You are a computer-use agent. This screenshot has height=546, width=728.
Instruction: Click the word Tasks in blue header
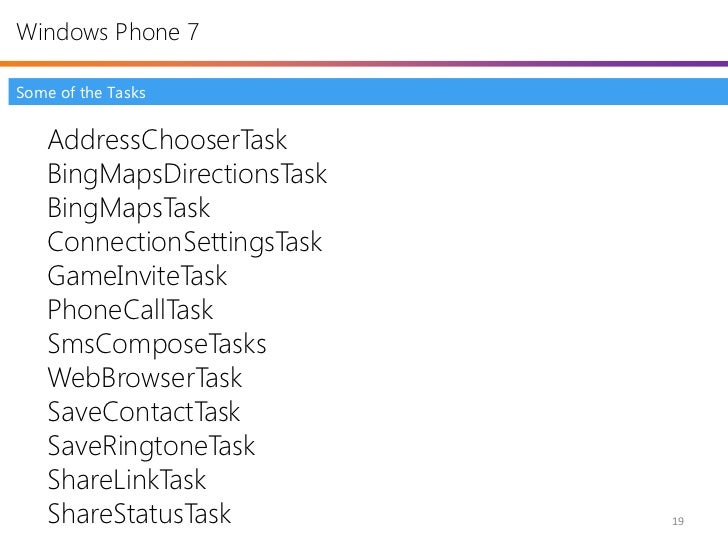(x=126, y=92)
